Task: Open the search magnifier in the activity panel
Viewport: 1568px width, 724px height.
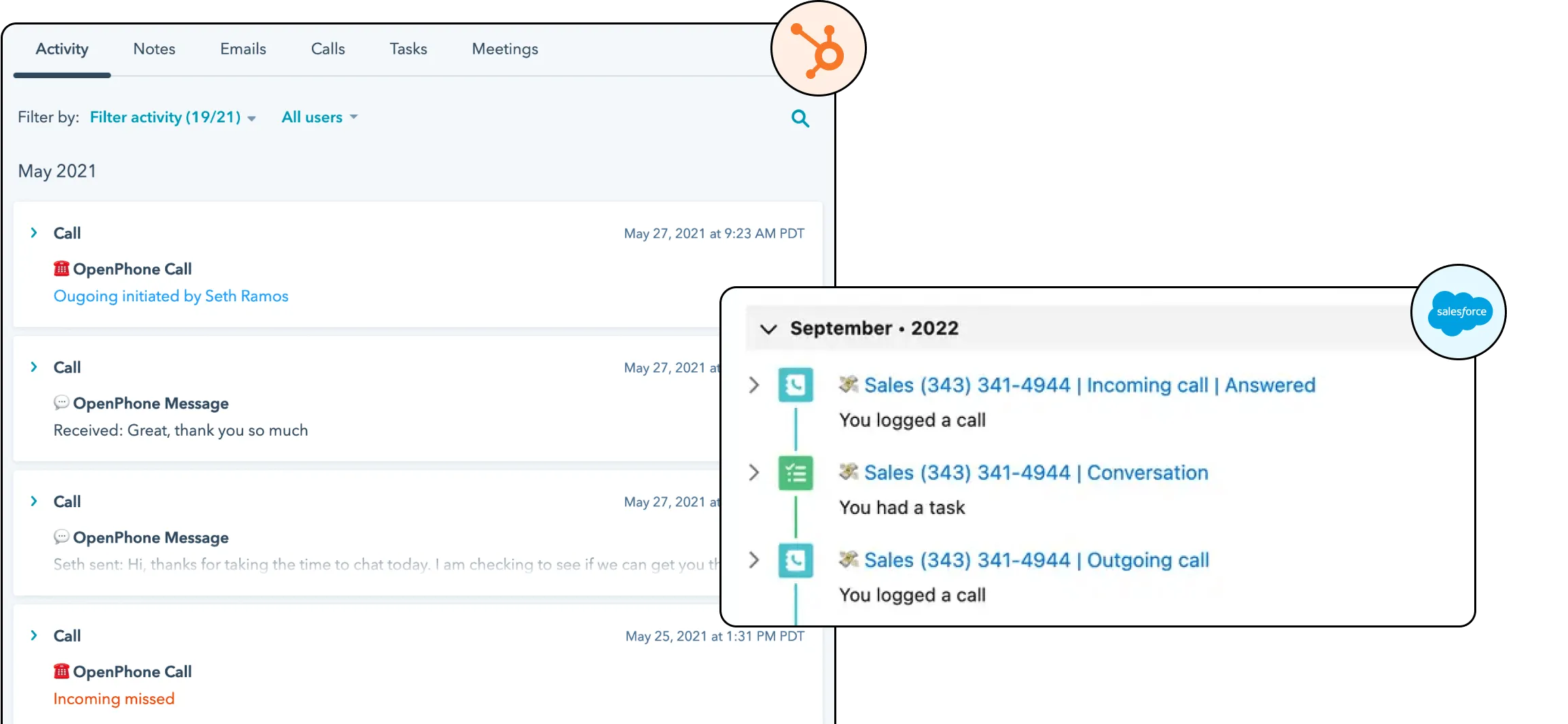Action: pos(800,118)
